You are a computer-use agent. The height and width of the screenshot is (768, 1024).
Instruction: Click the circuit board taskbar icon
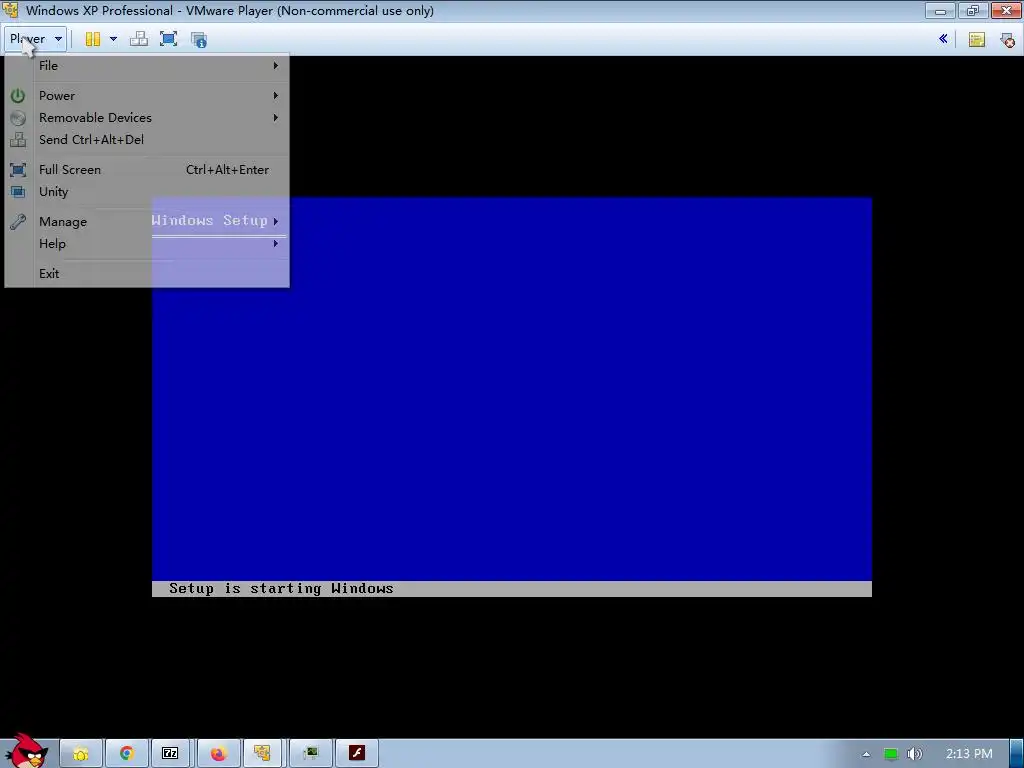click(311, 754)
